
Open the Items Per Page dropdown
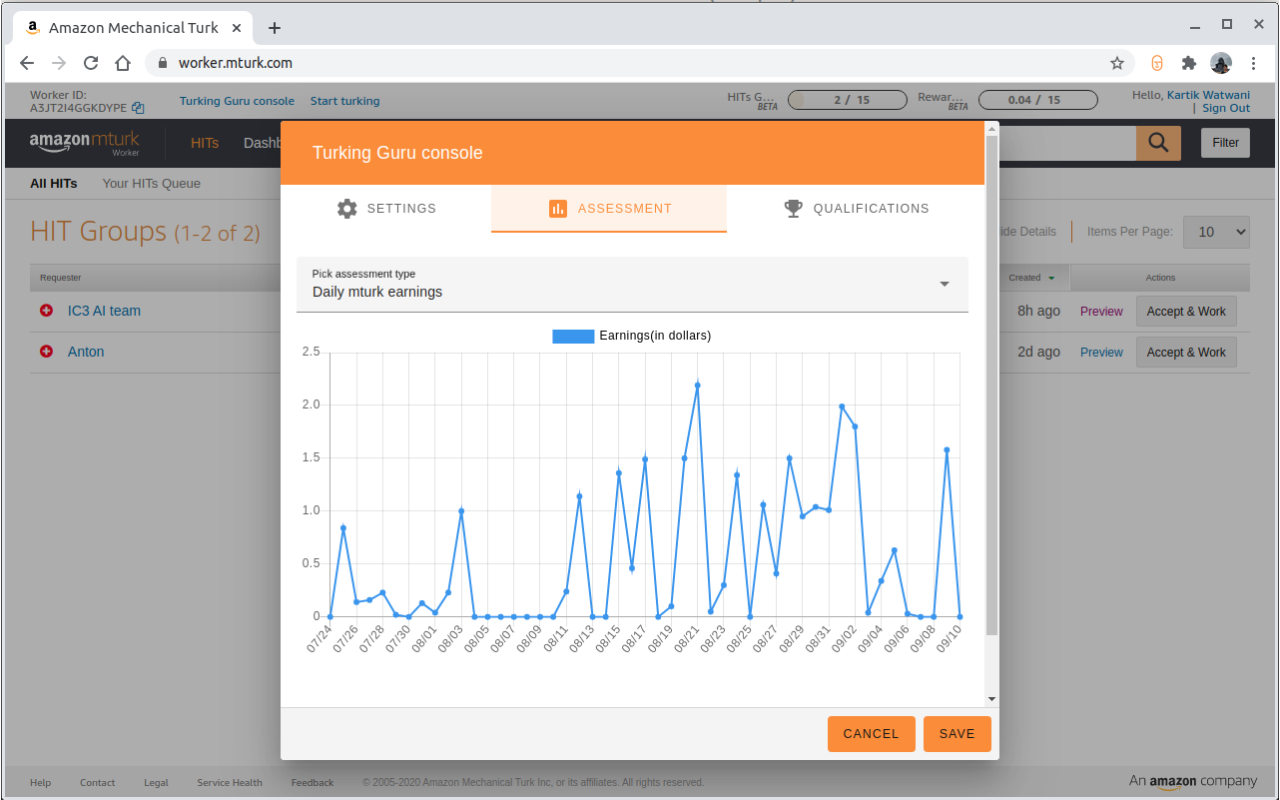point(1217,231)
